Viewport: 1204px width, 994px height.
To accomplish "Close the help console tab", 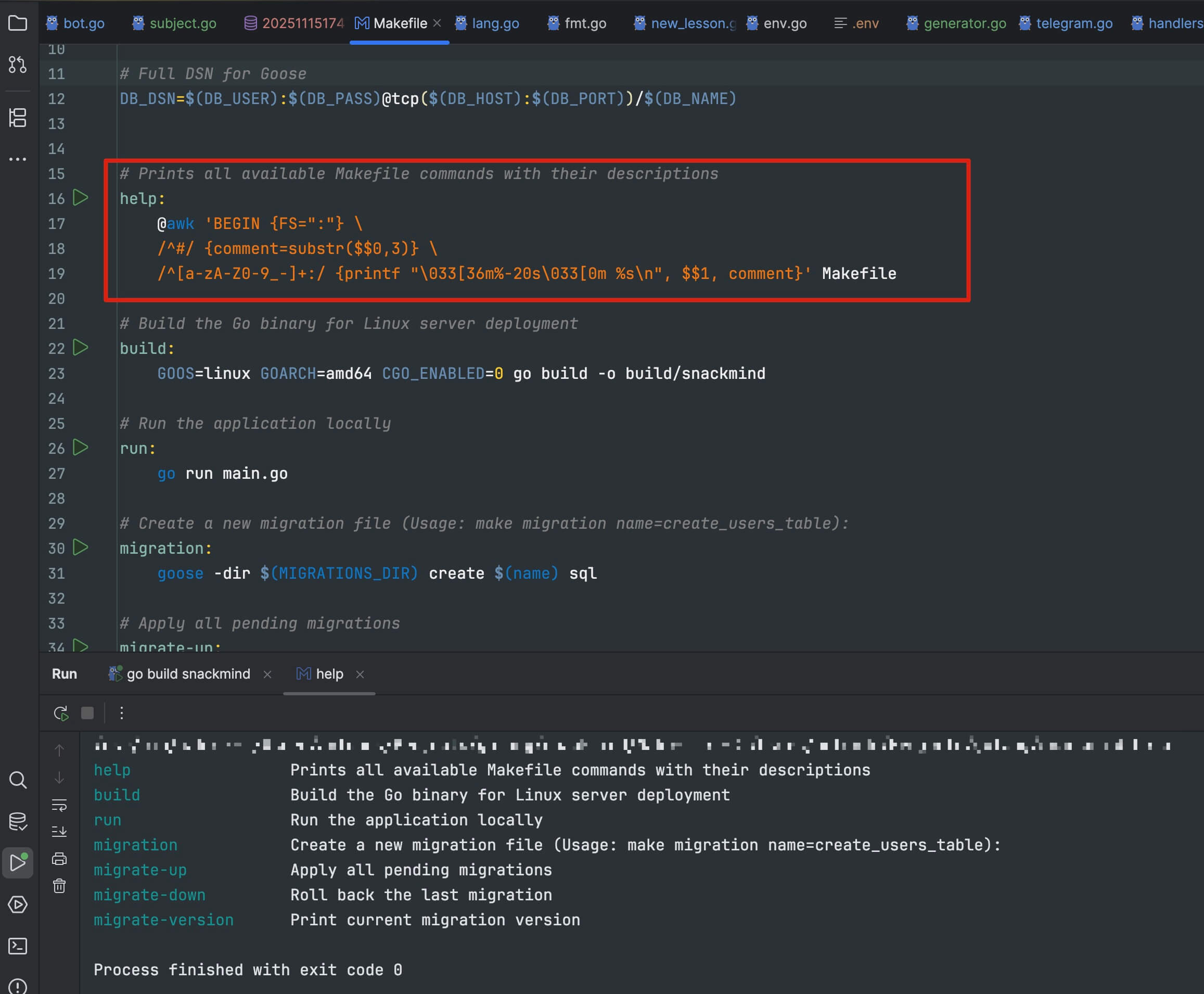I will coord(361,674).
